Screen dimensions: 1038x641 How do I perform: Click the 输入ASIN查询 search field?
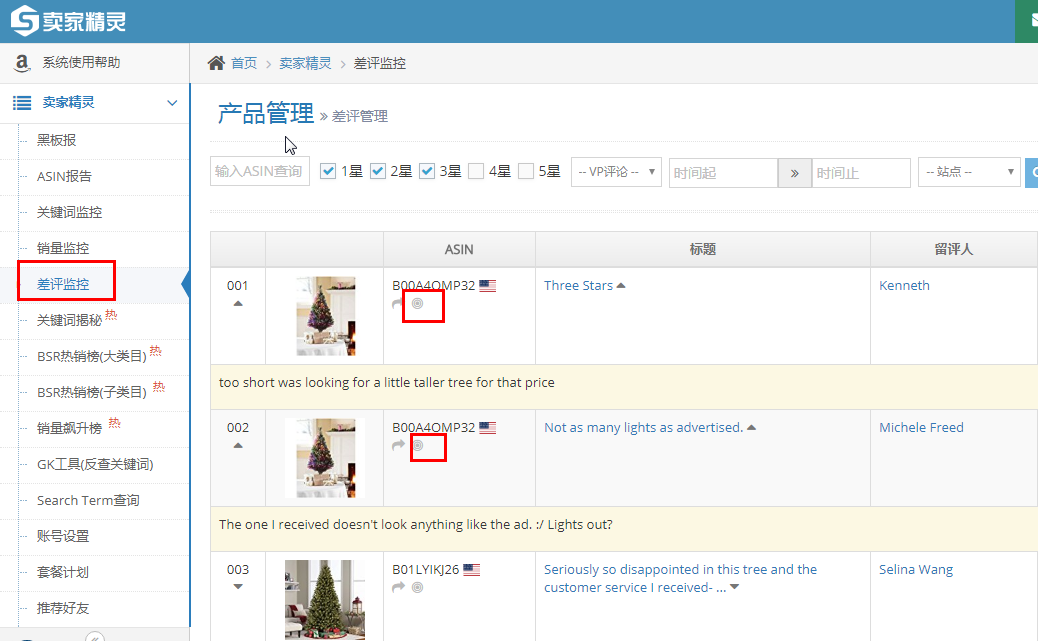tap(260, 172)
